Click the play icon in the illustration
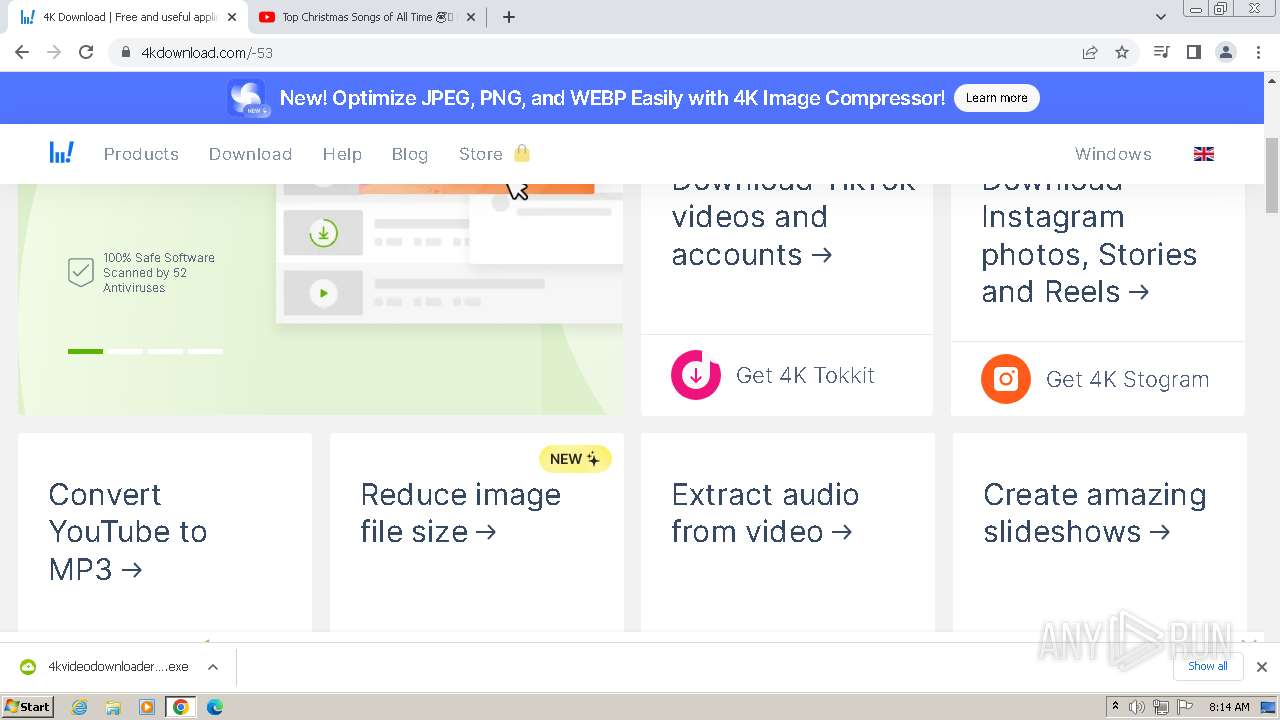Image resolution: width=1280 pixels, height=720 pixels. (x=323, y=293)
